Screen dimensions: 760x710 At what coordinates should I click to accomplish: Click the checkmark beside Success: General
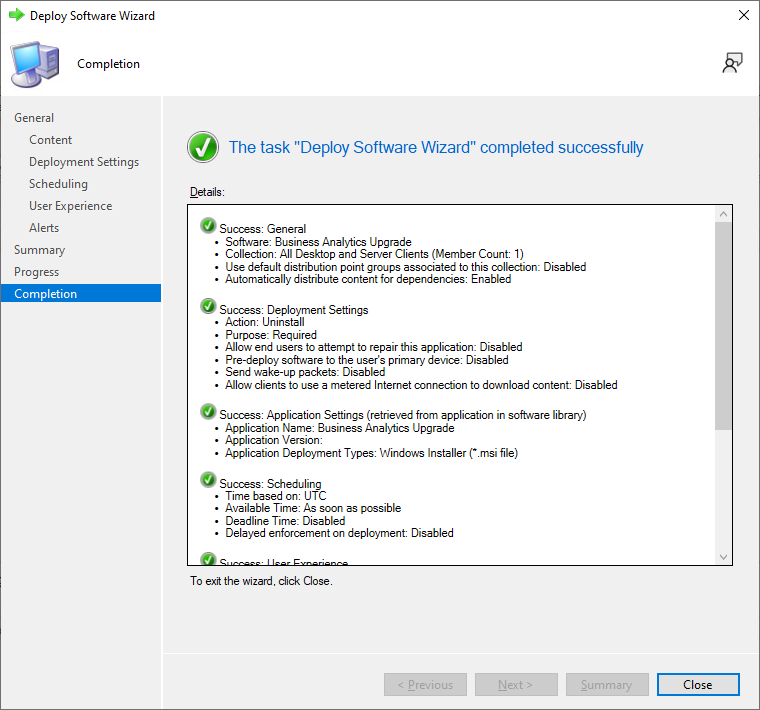pyautogui.click(x=208, y=226)
